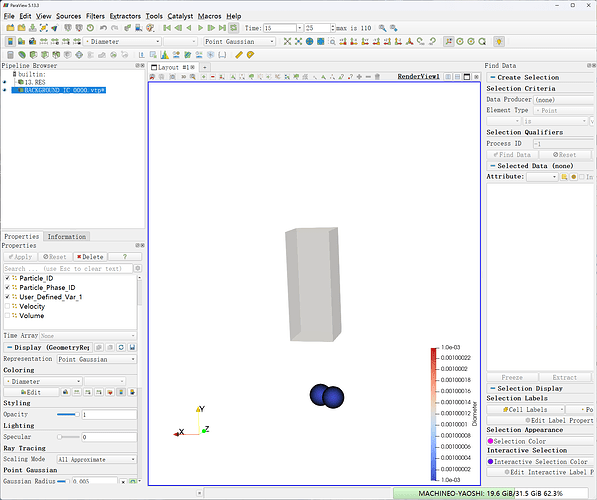Click the Zoom to Box icon

[332, 42]
